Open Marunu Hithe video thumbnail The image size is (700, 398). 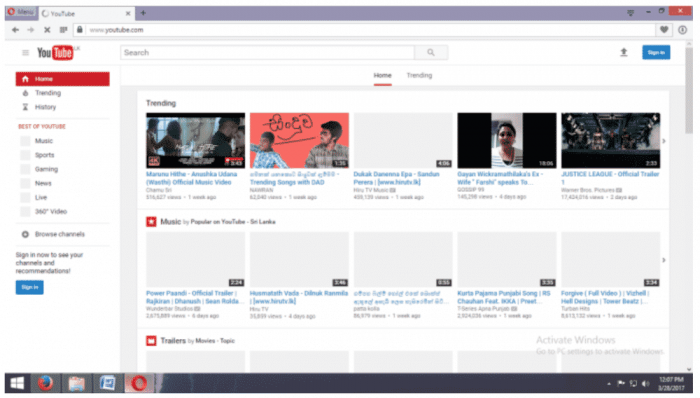(x=196, y=141)
